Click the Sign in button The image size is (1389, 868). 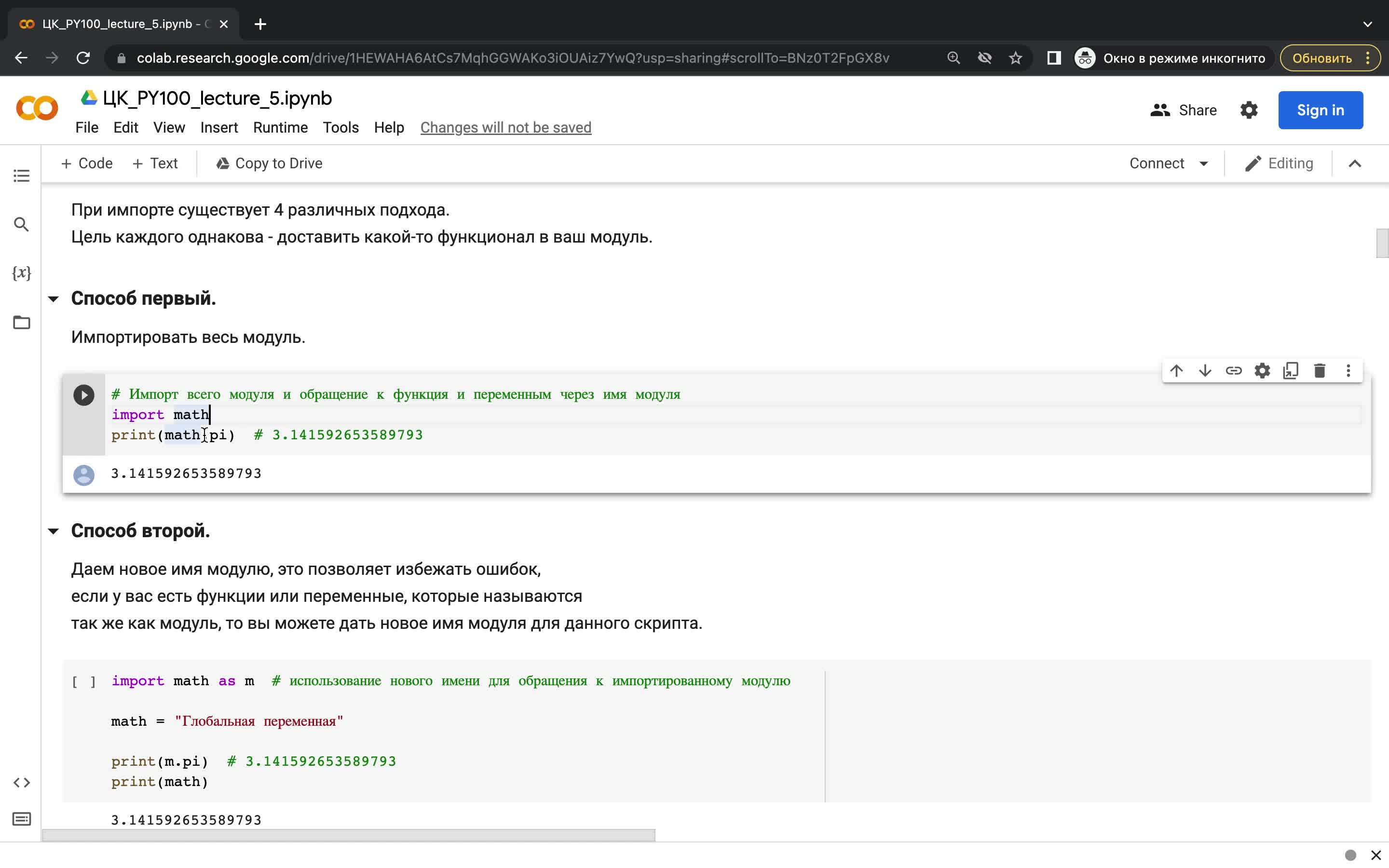coord(1320,110)
